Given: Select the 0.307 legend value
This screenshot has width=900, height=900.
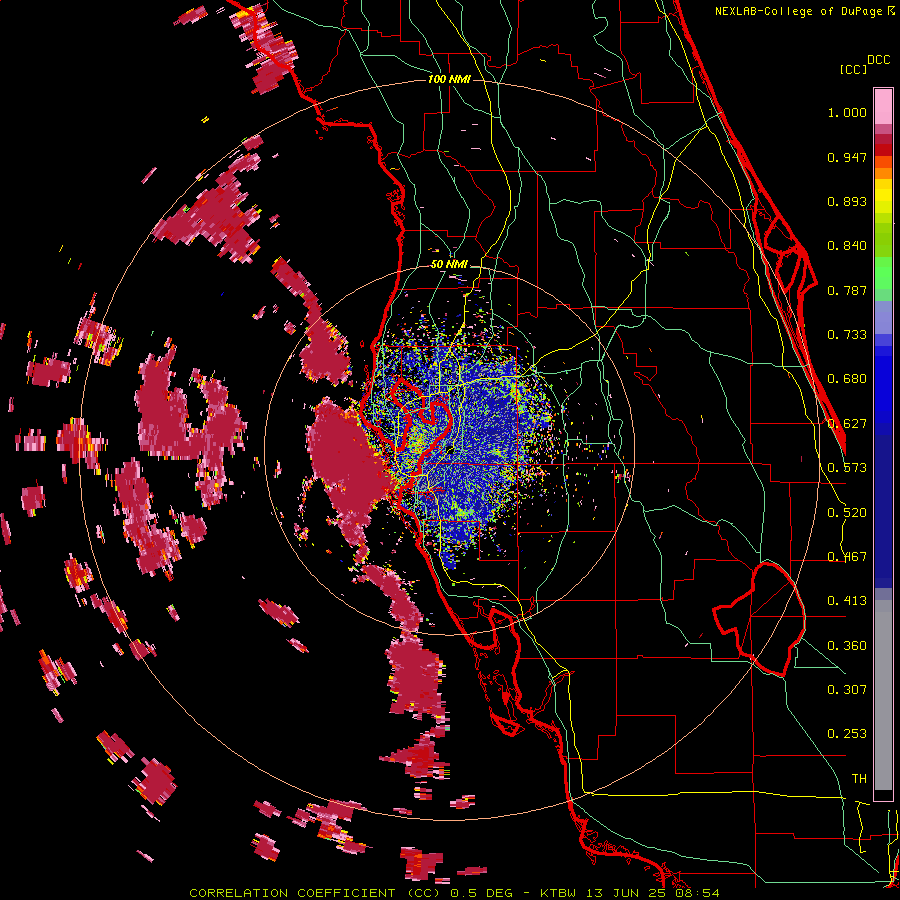Looking at the screenshot, I should tap(847, 690).
